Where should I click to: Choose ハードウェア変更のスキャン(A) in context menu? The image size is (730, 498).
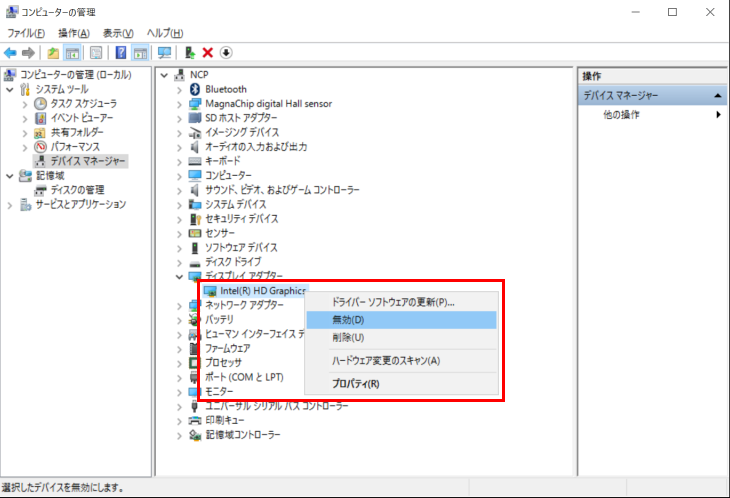tap(401, 361)
